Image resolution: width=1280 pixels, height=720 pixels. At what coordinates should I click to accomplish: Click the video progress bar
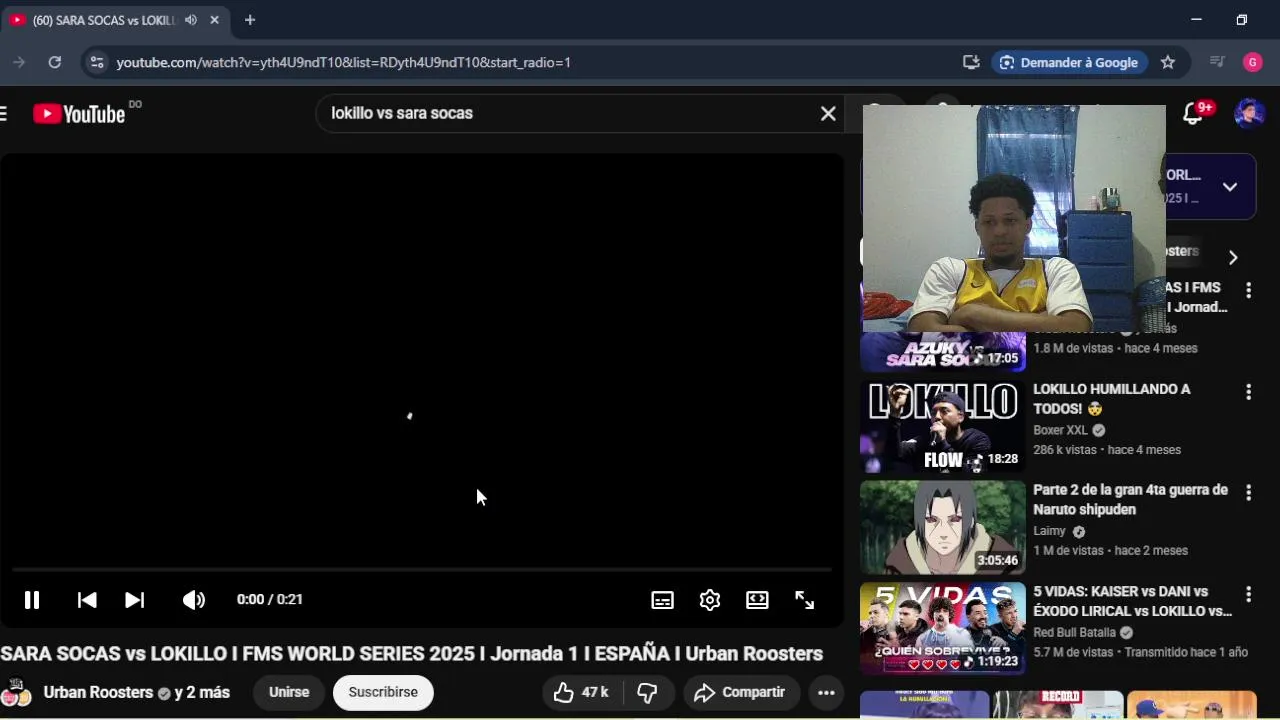[422, 569]
